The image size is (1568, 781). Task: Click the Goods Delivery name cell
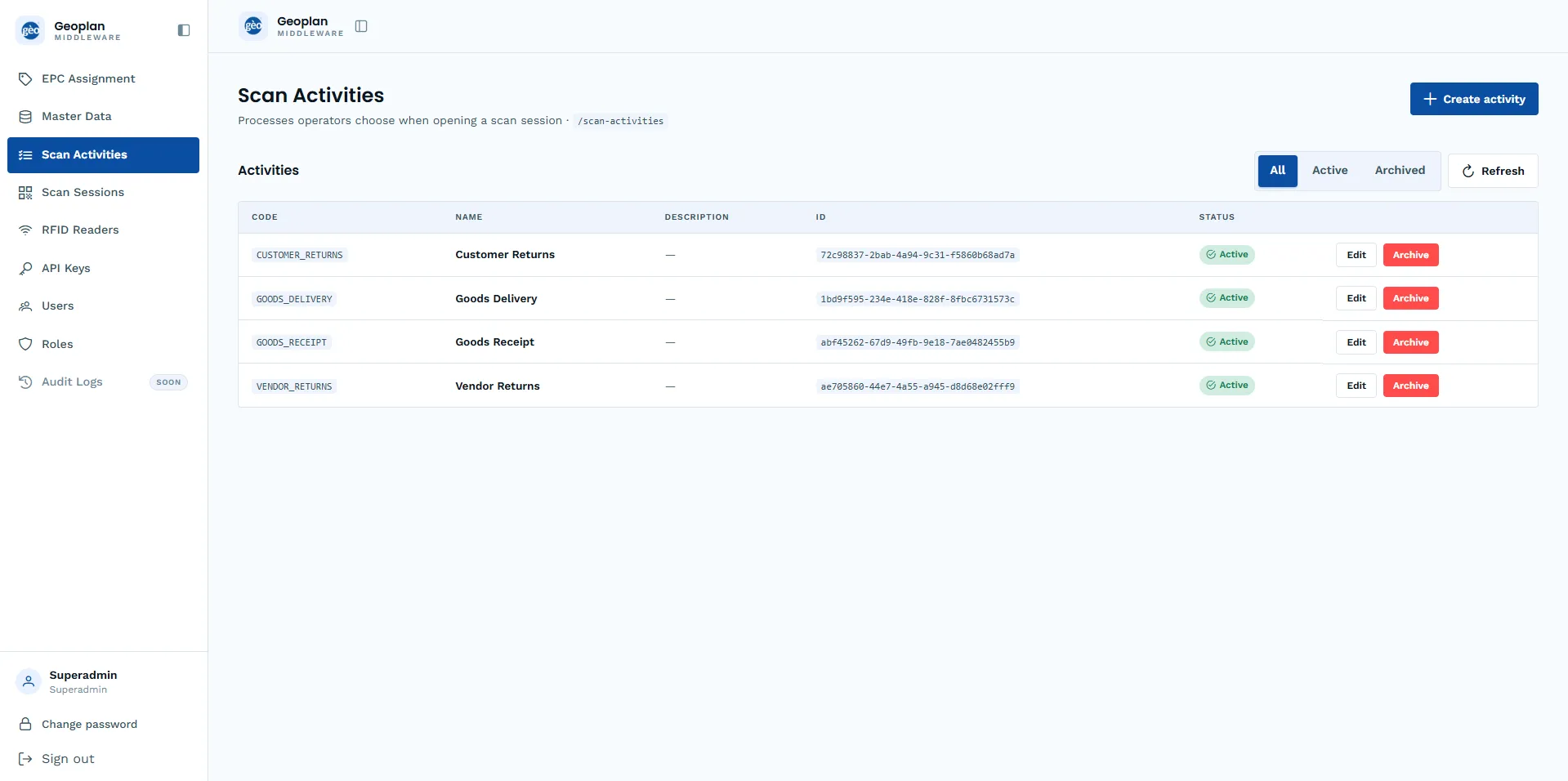click(x=496, y=298)
